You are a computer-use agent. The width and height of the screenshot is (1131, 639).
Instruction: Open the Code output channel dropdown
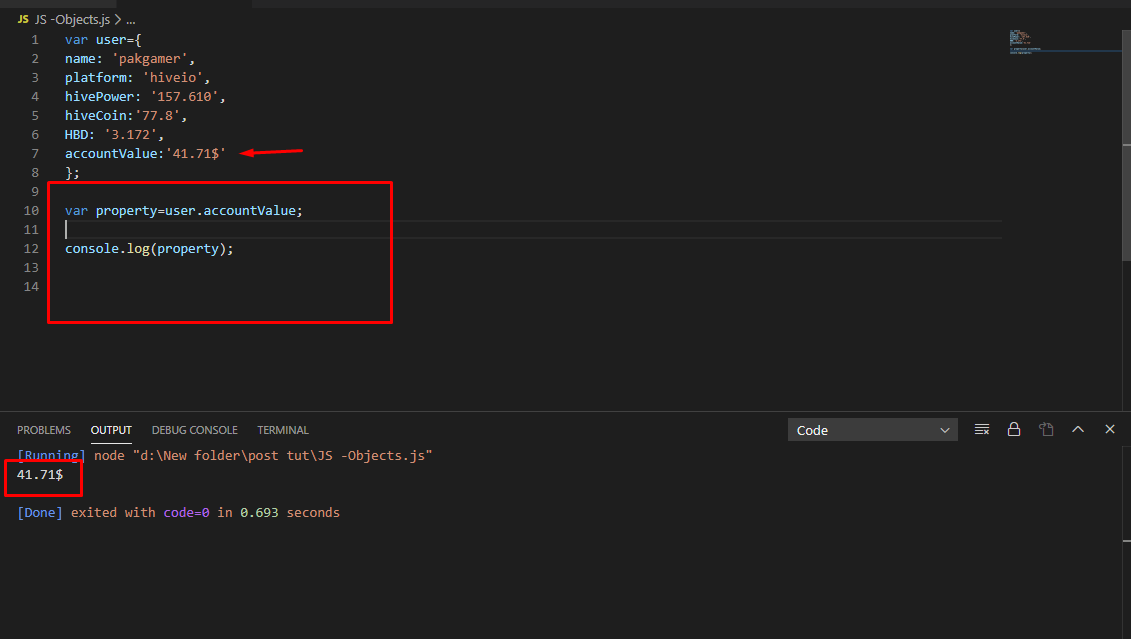click(872, 430)
